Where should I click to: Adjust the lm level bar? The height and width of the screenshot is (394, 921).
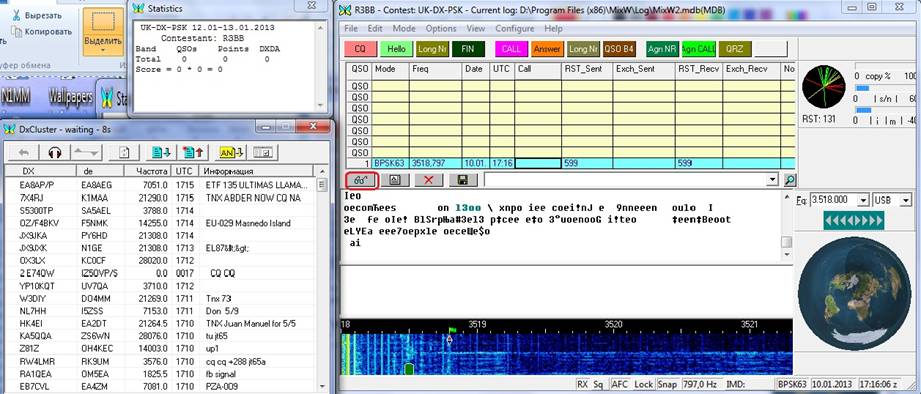[x=885, y=110]
